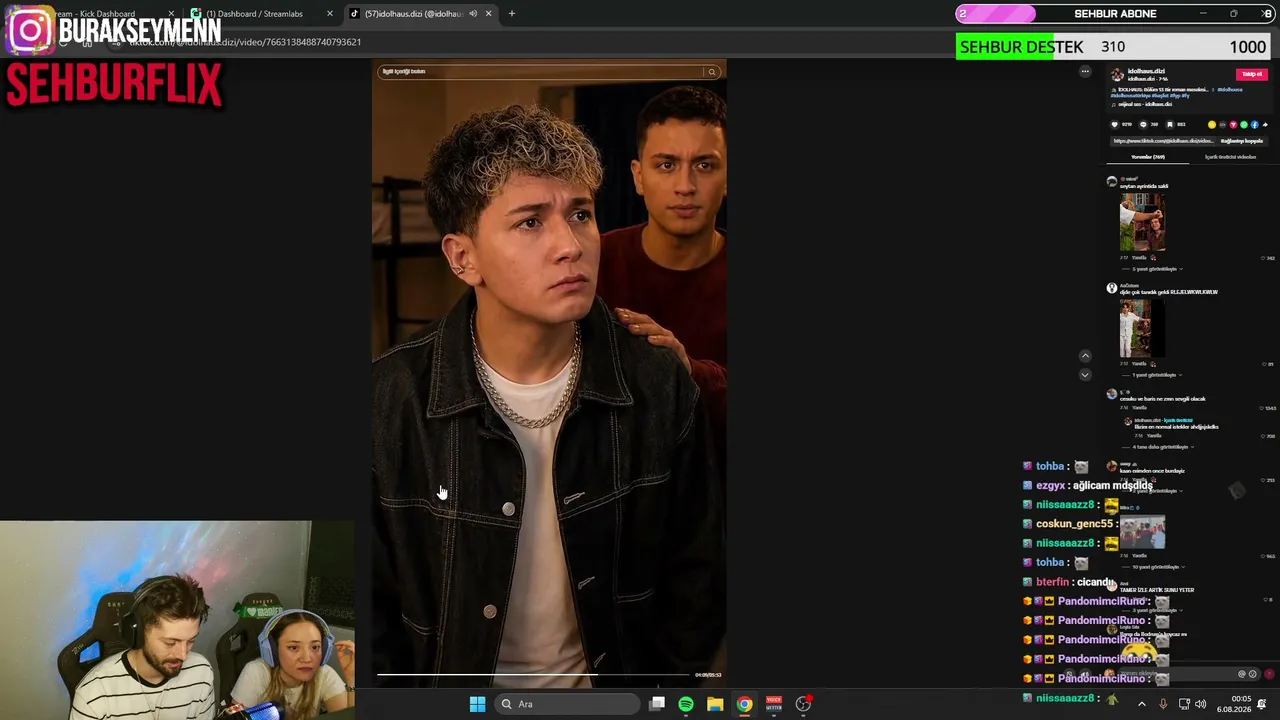Screen dimensions: 1280x720
Task: Open Spotify from the taskbar
Action: (x=686, y=704)
